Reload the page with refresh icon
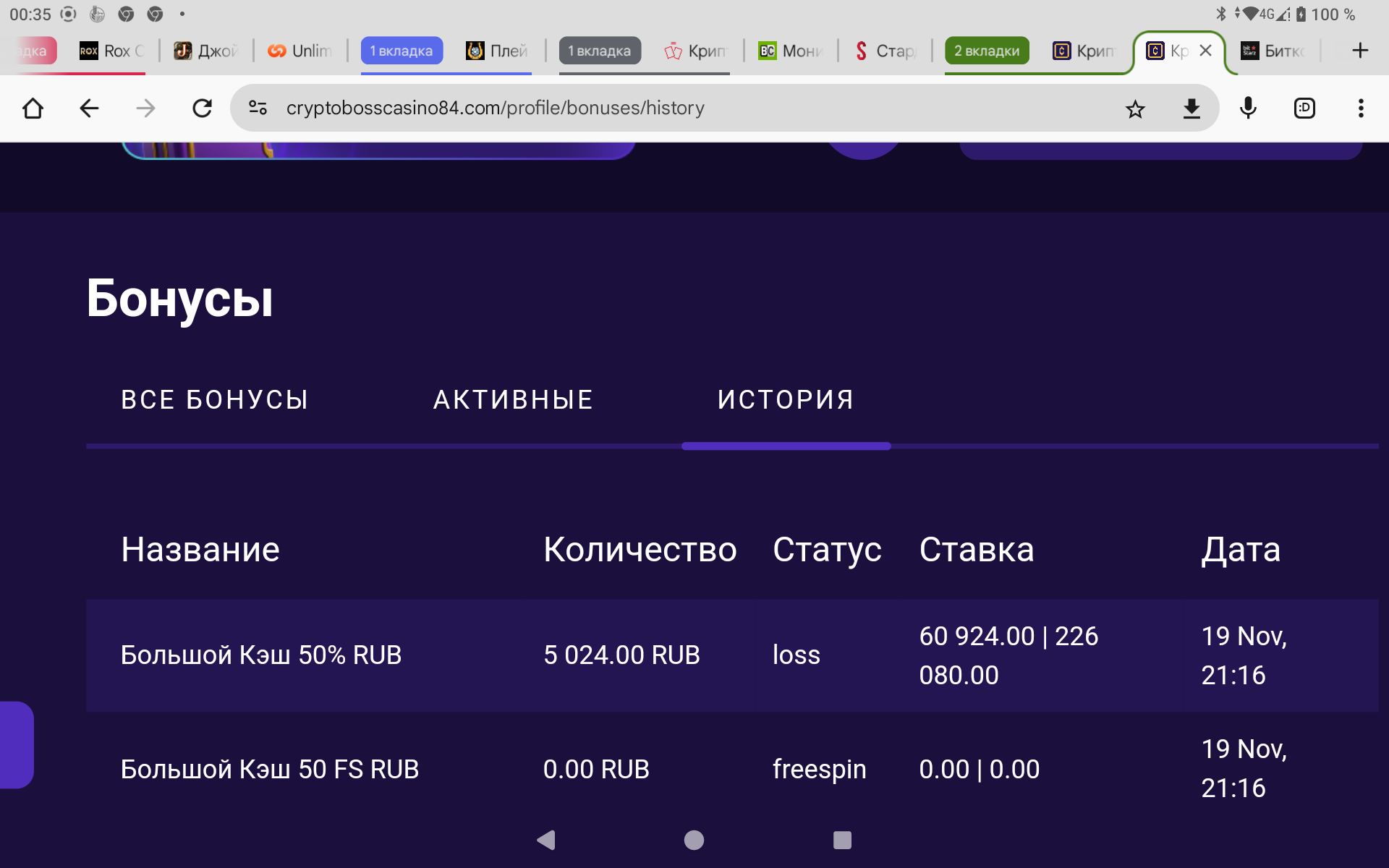The width and height of the screenshot is (1389, 868). click(x=202, y=109)
